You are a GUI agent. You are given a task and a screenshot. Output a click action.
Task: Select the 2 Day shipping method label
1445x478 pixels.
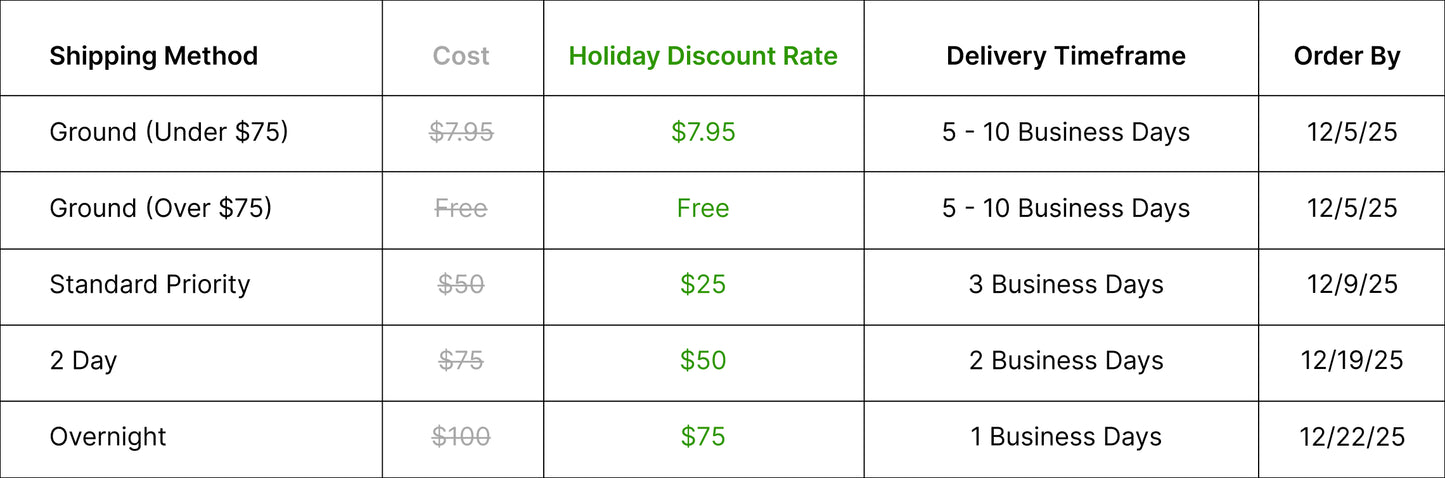83,361
